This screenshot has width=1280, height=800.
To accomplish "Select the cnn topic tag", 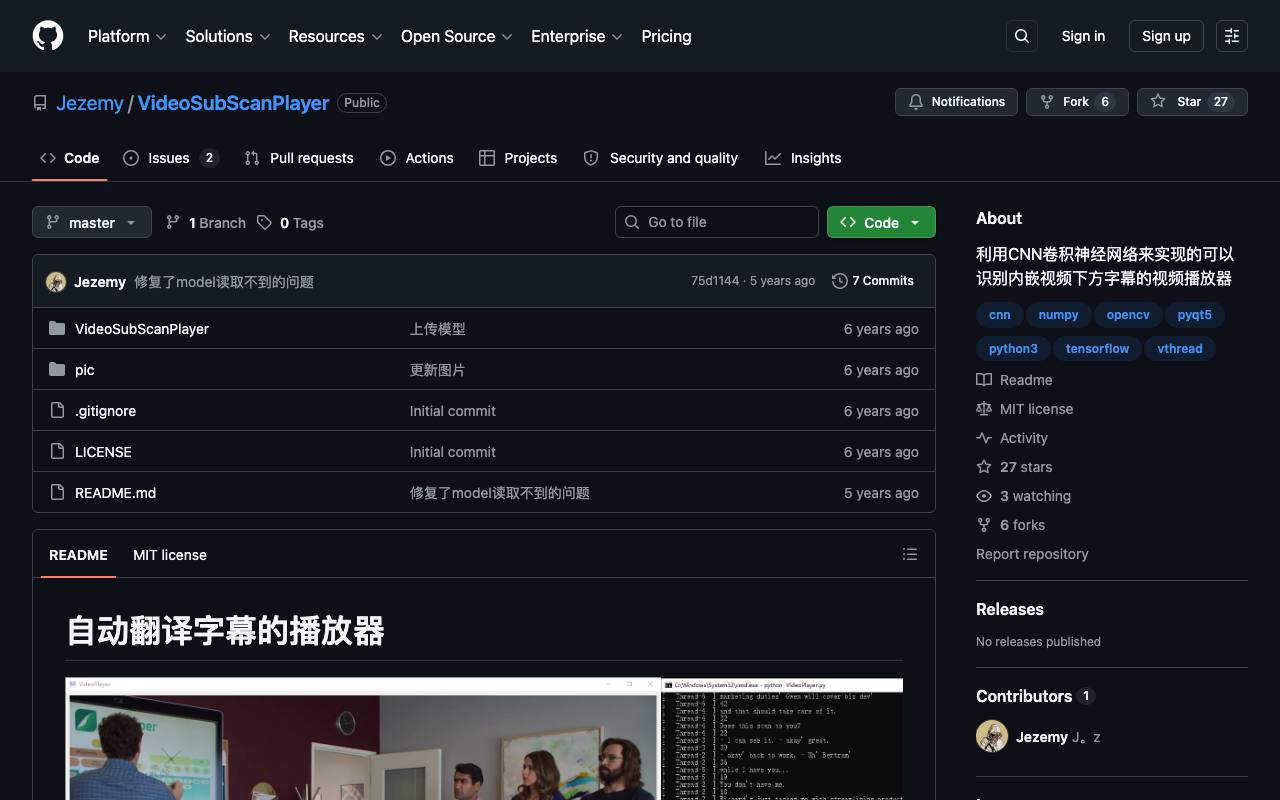I will coord(999,315).
